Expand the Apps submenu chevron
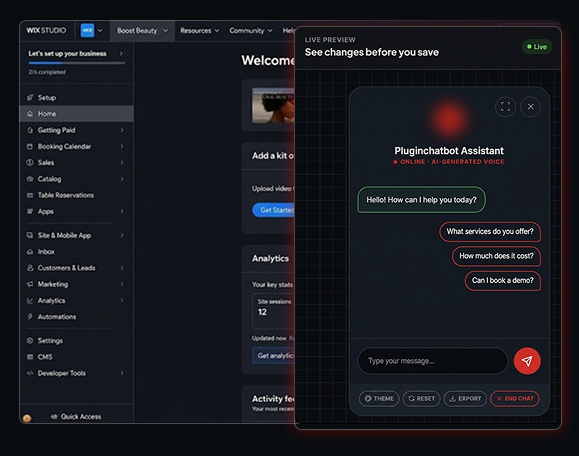579x456 pixels. [x=121, y=211]
